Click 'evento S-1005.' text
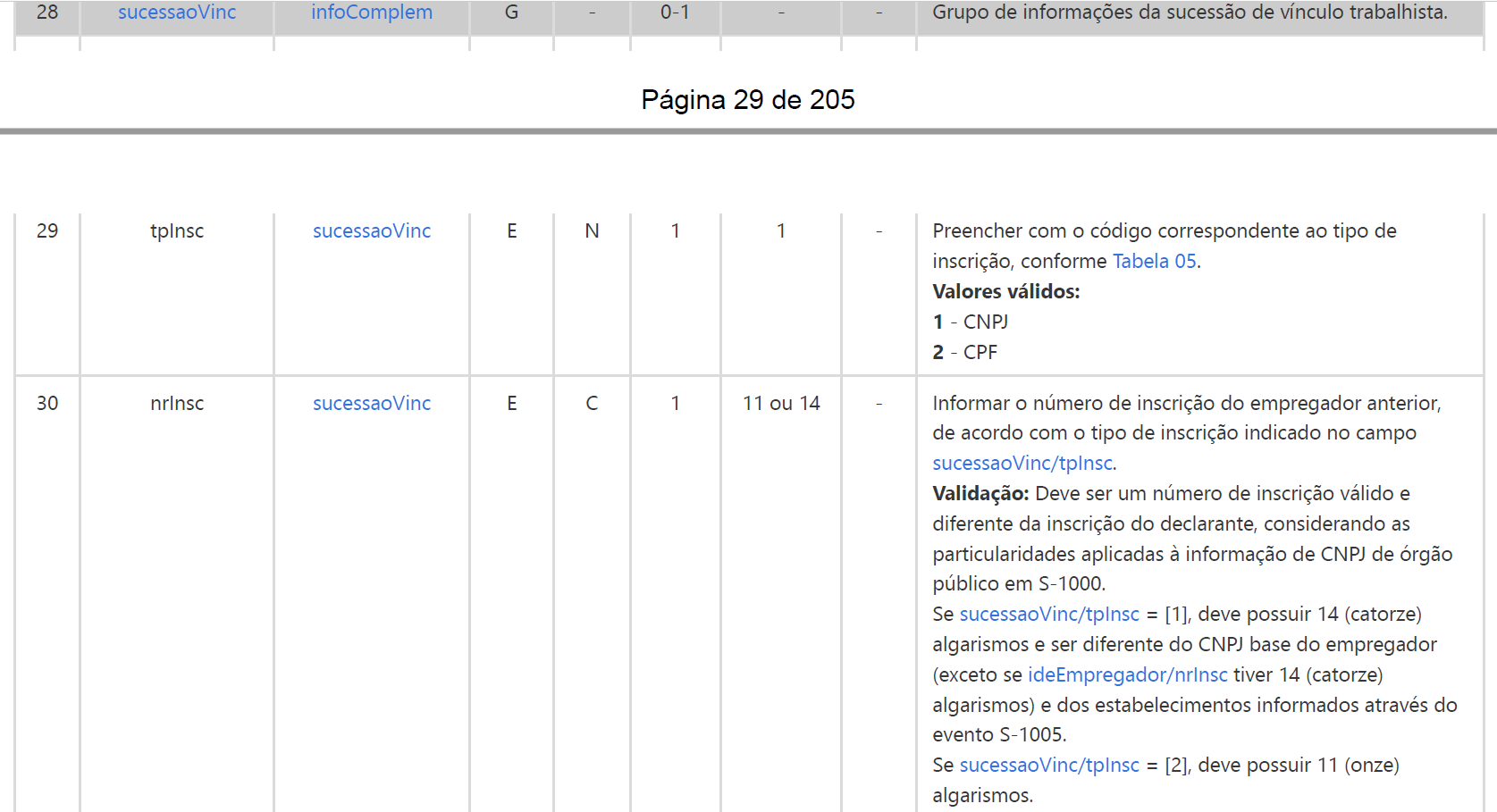The height and width of the screenshot is (812, 1497). pos(999,734)
